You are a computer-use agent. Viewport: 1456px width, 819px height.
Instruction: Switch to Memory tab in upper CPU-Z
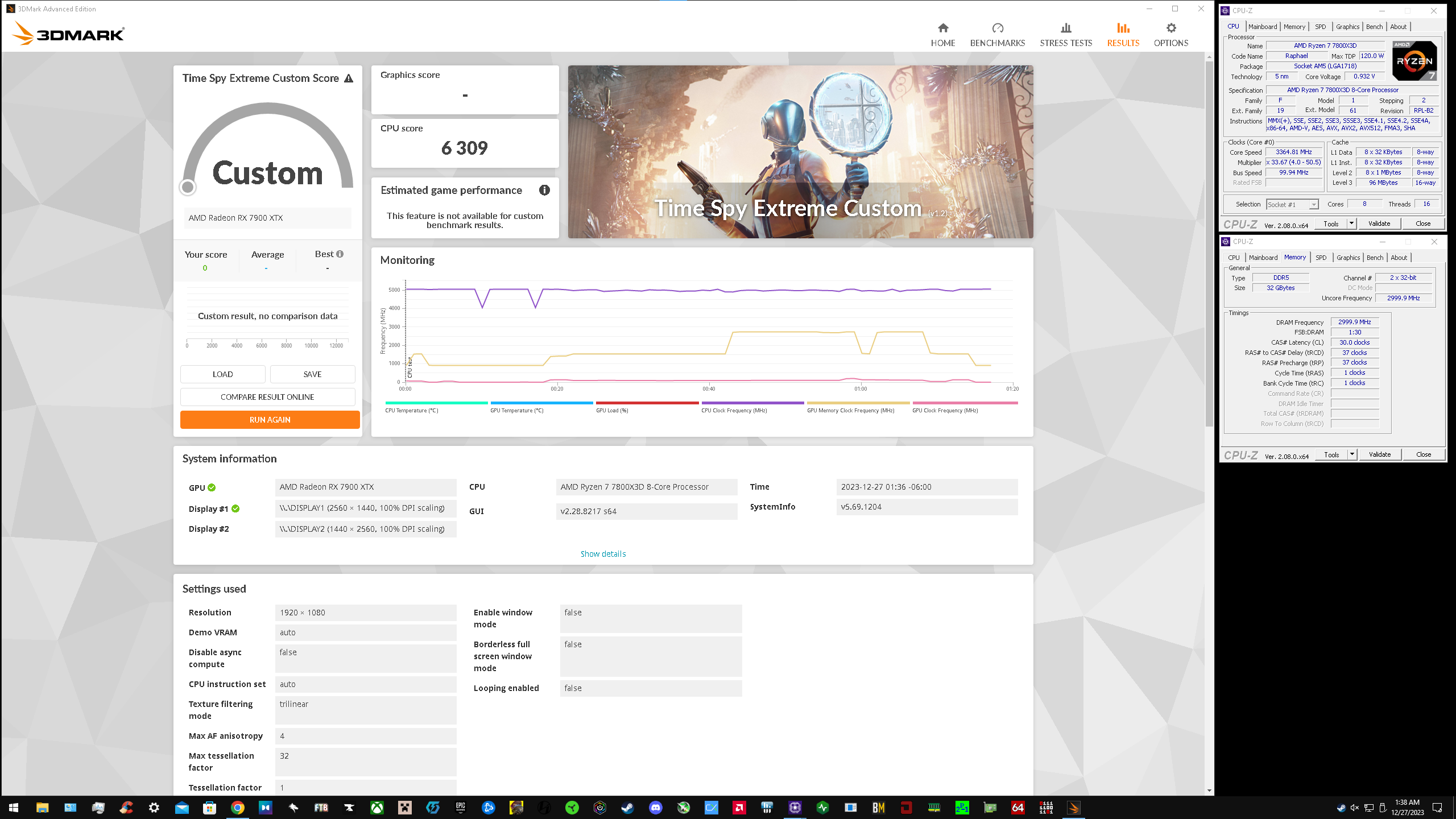(1294, 27)
